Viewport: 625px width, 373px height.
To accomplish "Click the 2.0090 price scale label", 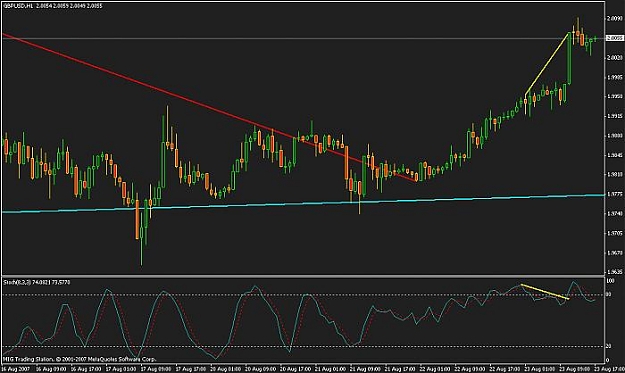I will (x=615, y=18).
